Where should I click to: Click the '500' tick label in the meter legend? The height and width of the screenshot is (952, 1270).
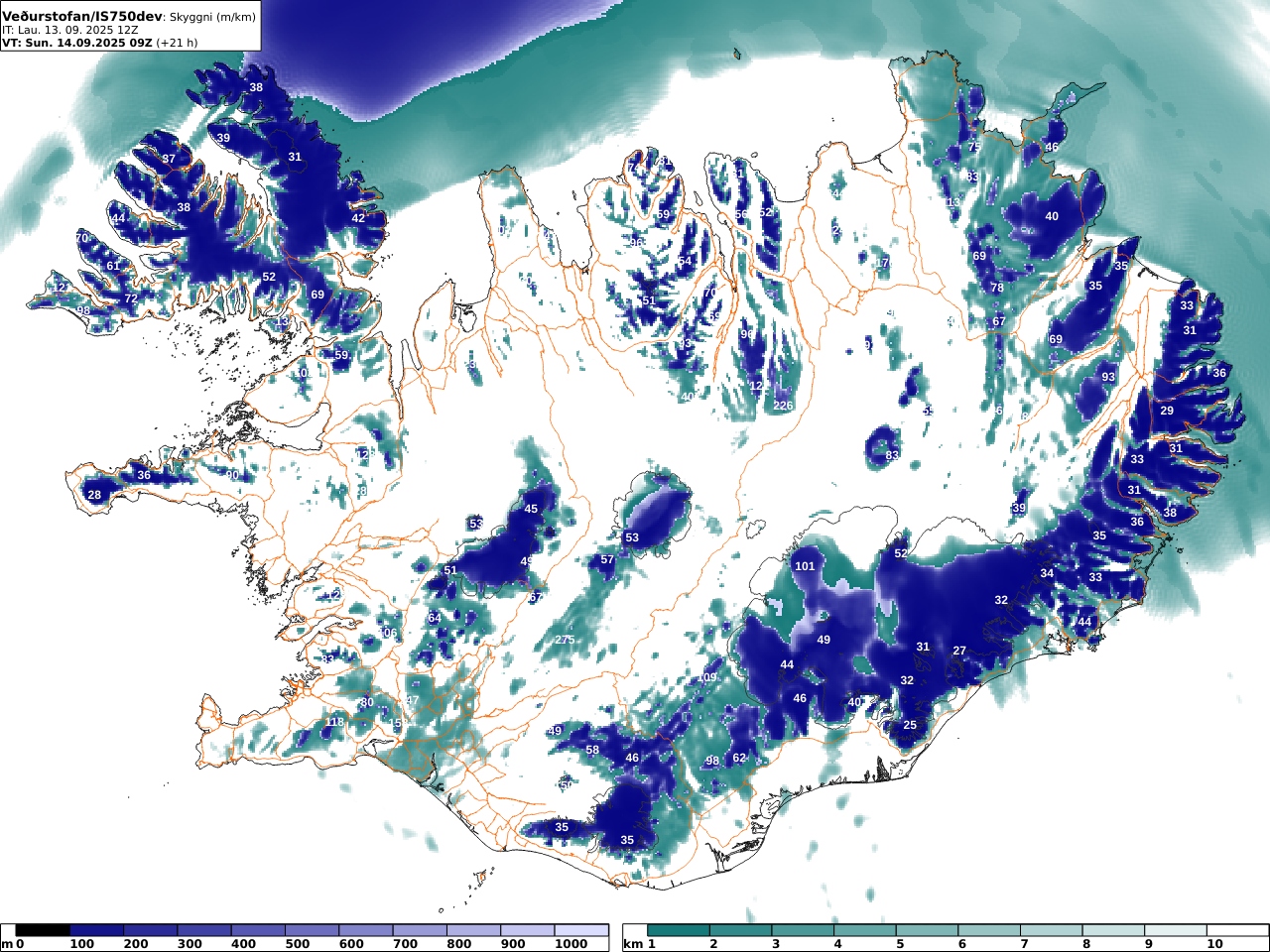coord(299,944)
